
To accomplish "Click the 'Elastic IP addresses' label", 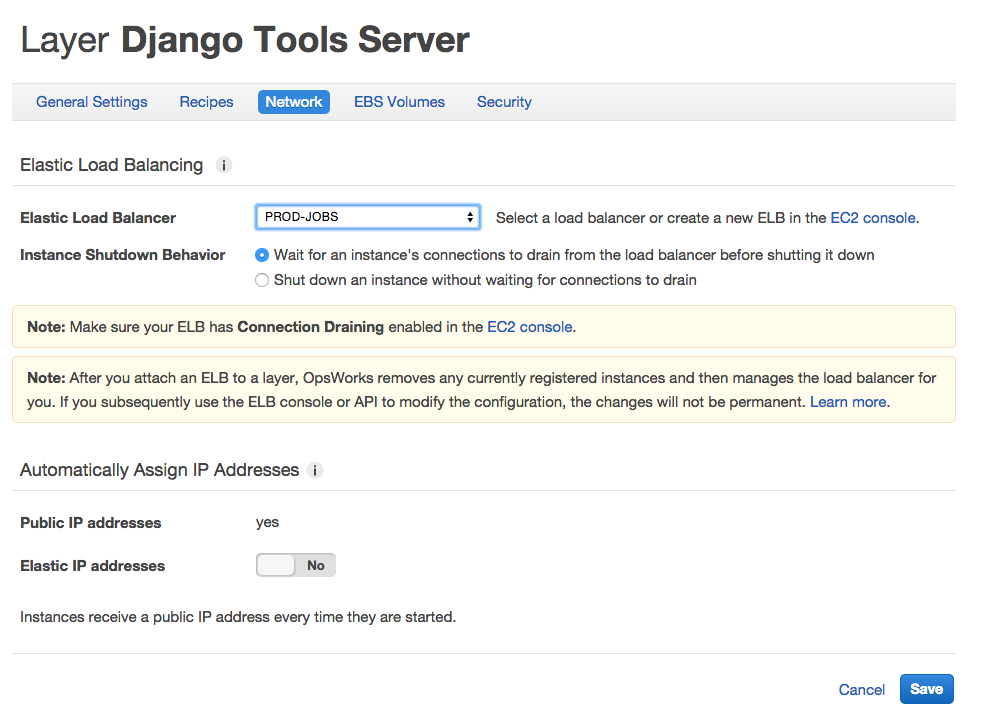I will point(92,566).
